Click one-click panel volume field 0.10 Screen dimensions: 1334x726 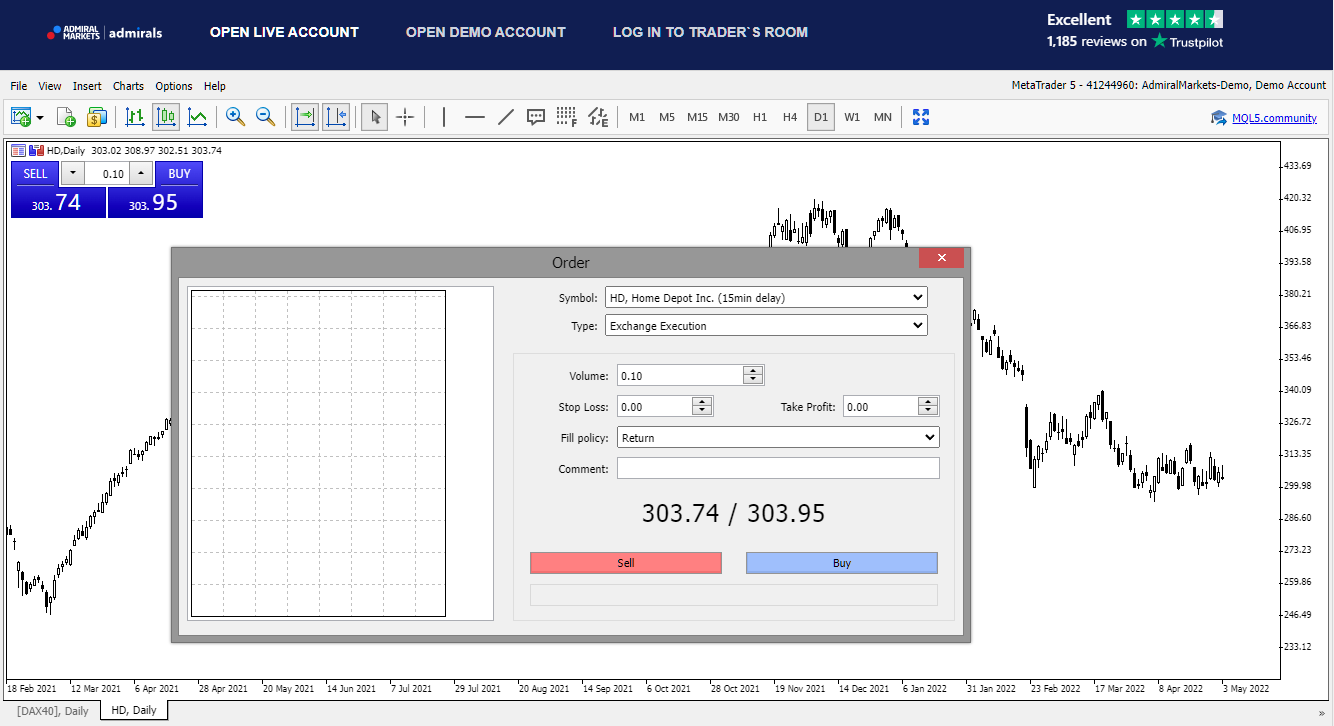107,174
